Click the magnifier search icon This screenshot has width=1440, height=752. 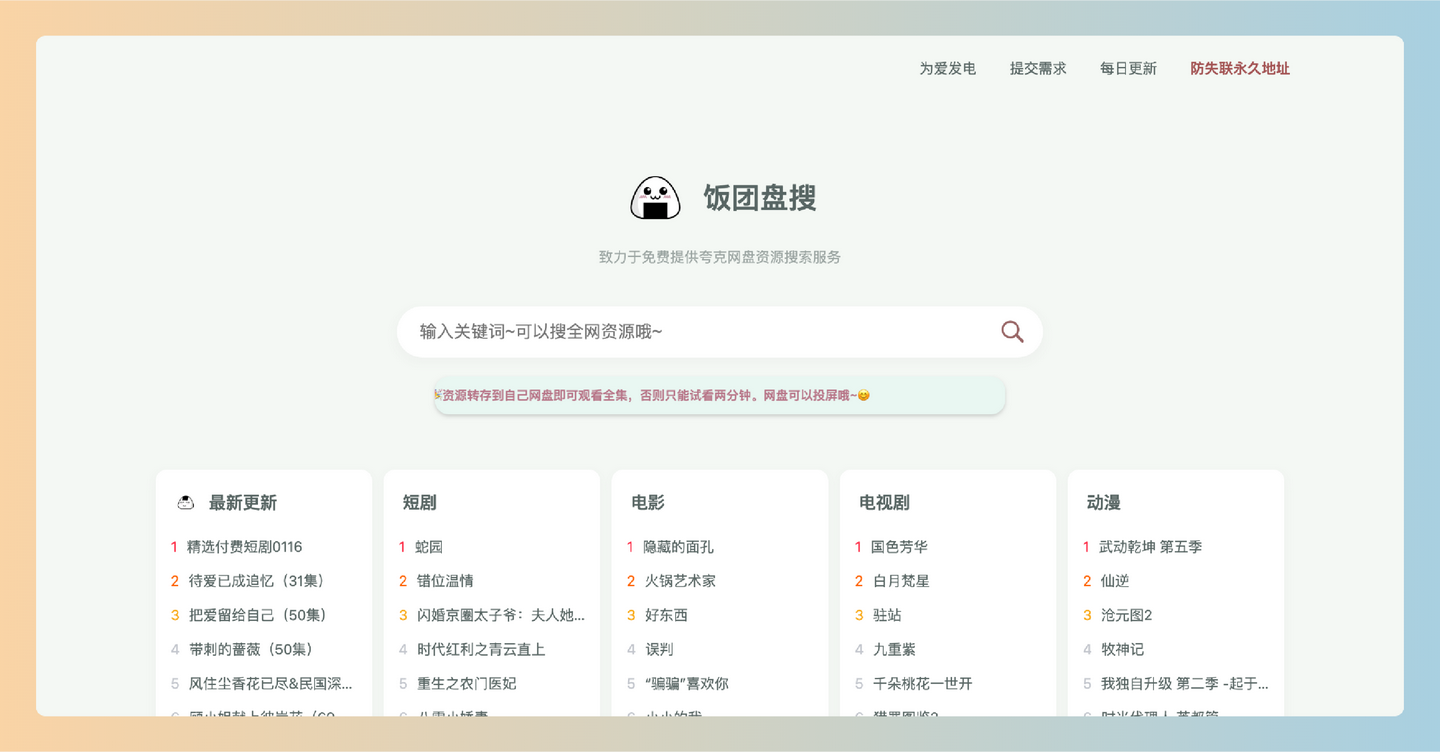pos(1012,332)
